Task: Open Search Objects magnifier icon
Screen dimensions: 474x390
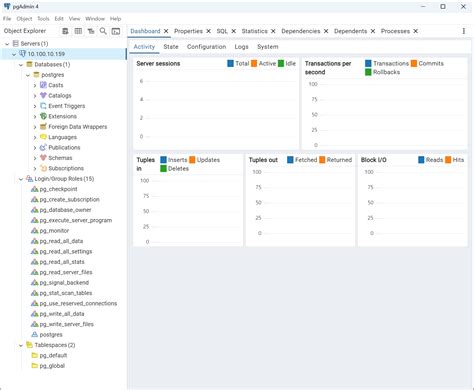Action: tap(103, 31)
